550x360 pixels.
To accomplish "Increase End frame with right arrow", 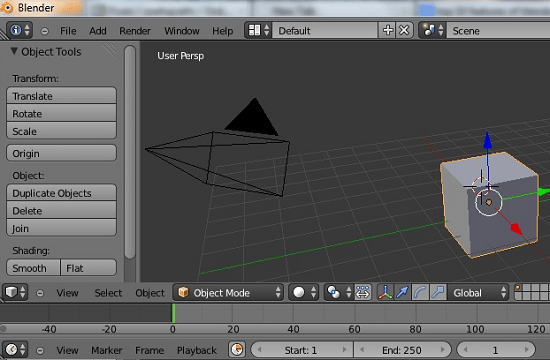I will click(x=443, y=349).
